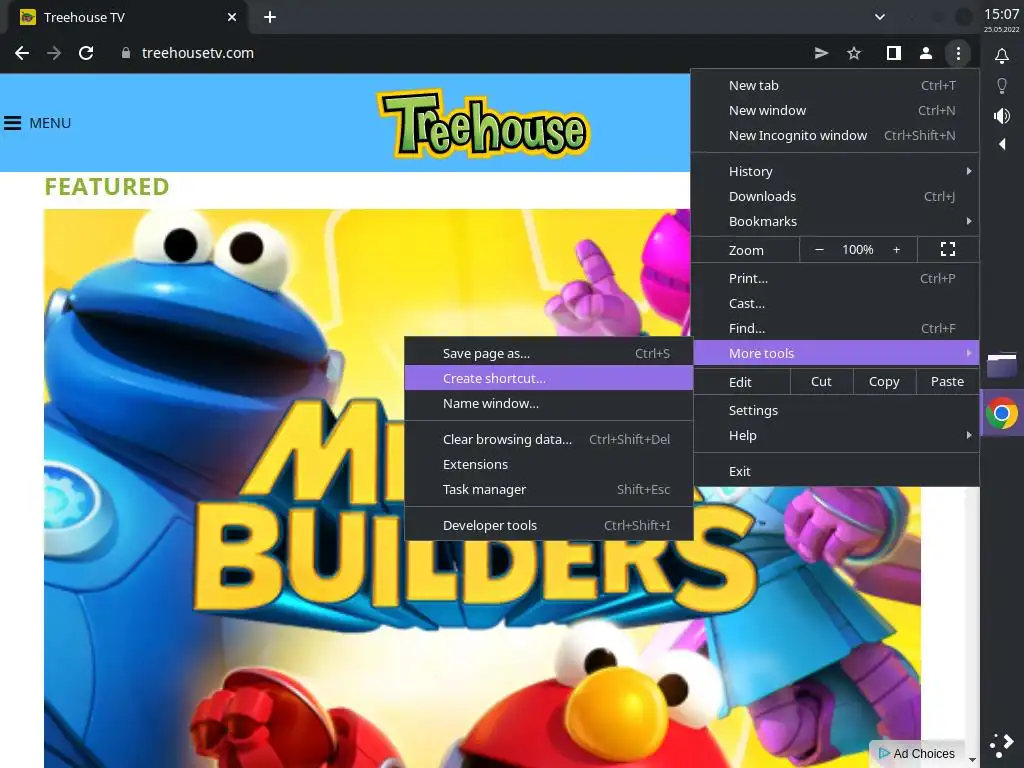The height and width of the screenshot is (768, 1024).
Task: Expand the Bookmarks submenu
Action: [x=835, y=221]
